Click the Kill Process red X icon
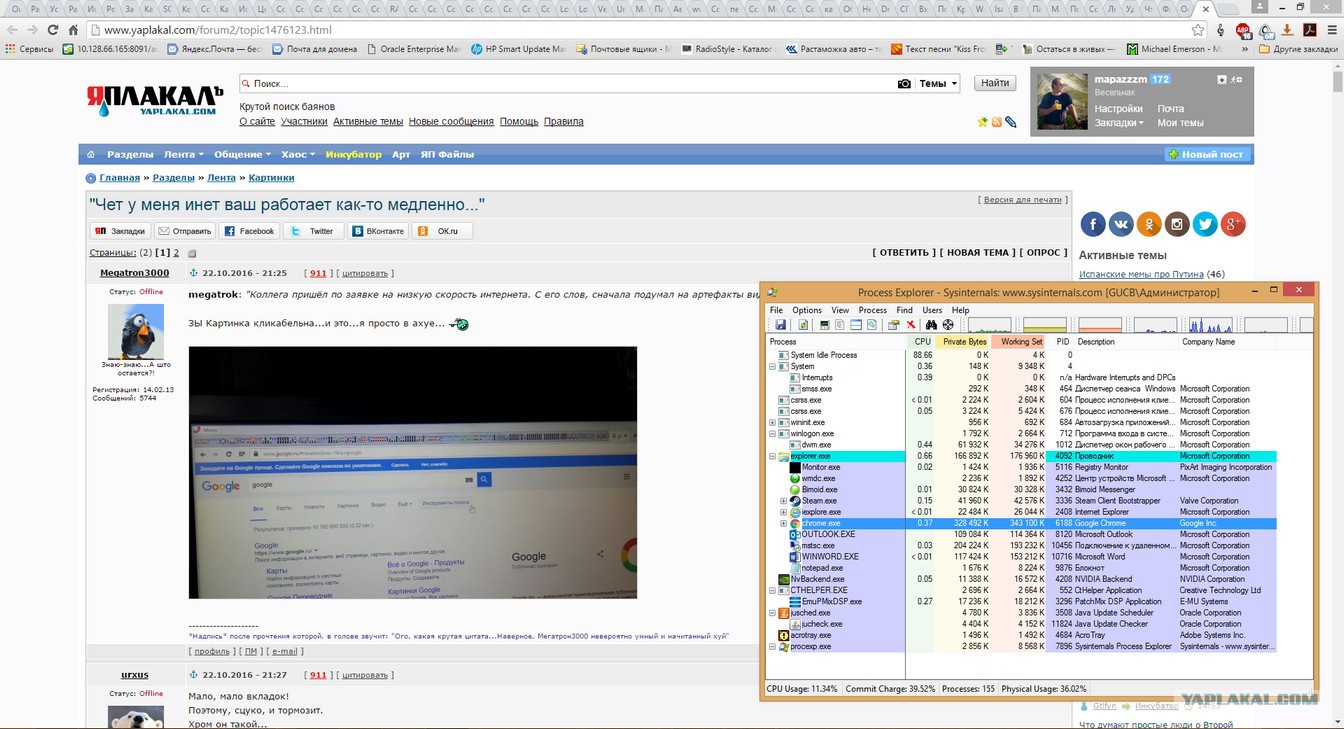Viewport: 1344px width, 729px height. click(911, 324)
